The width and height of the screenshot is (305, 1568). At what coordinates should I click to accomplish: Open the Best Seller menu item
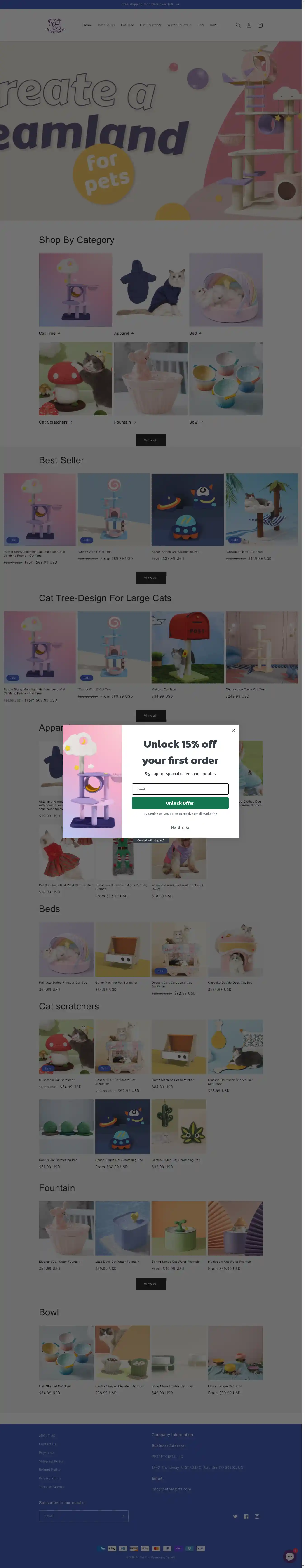point(107,25)
